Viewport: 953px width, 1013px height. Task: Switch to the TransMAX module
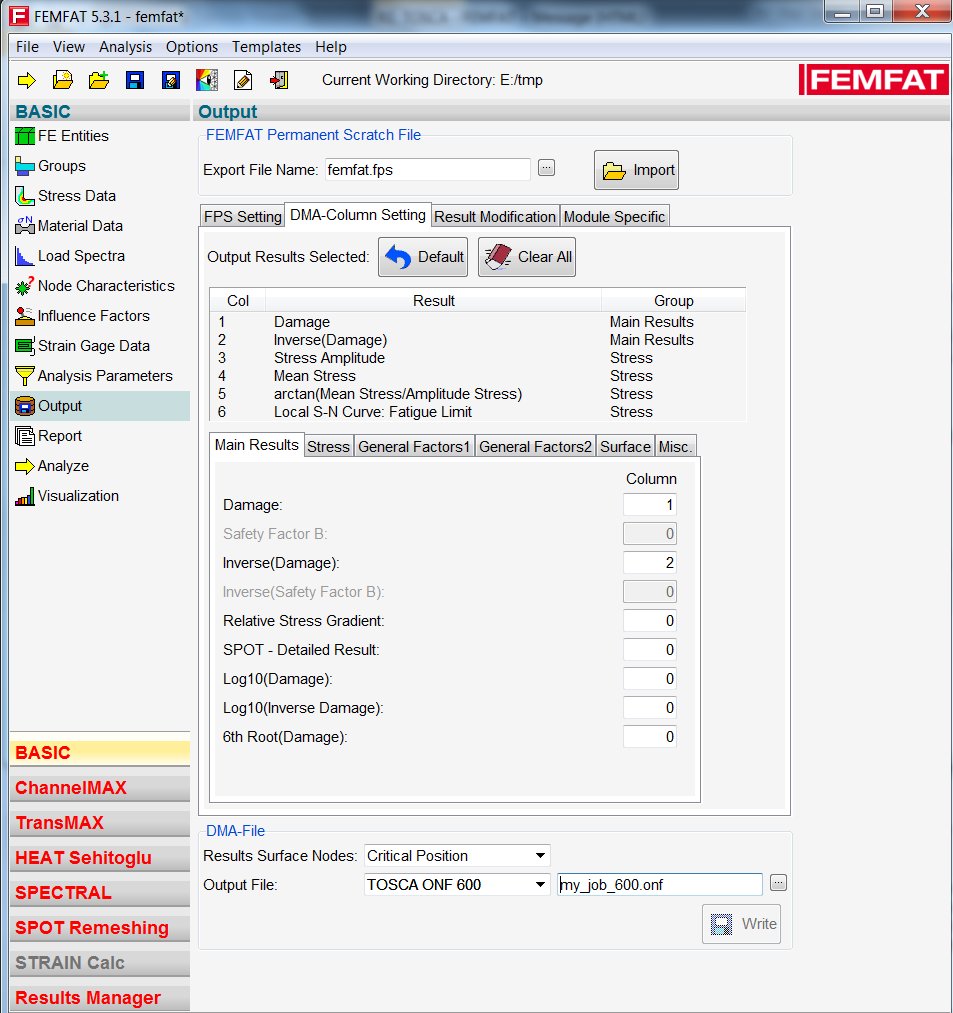pos(100,823)
